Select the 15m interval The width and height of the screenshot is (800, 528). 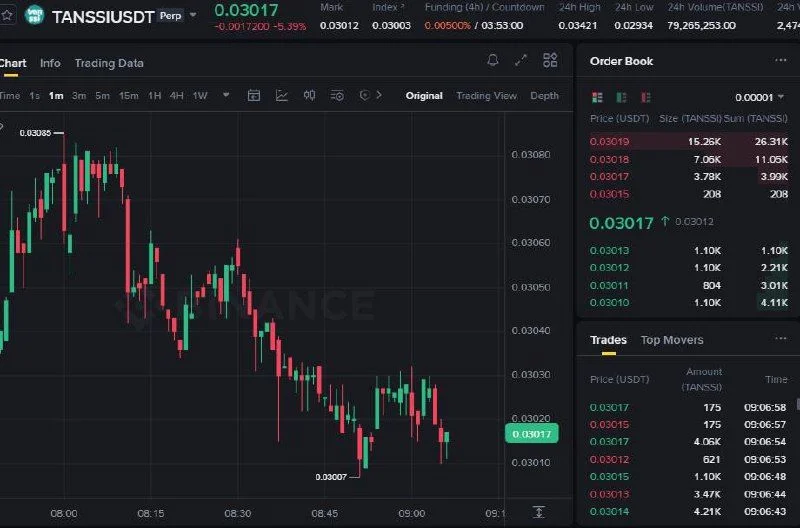pos(129,95)
